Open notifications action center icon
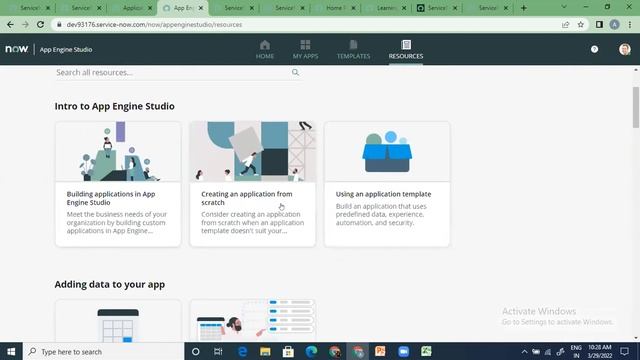The image size is (640, 360). click(624, 351)
